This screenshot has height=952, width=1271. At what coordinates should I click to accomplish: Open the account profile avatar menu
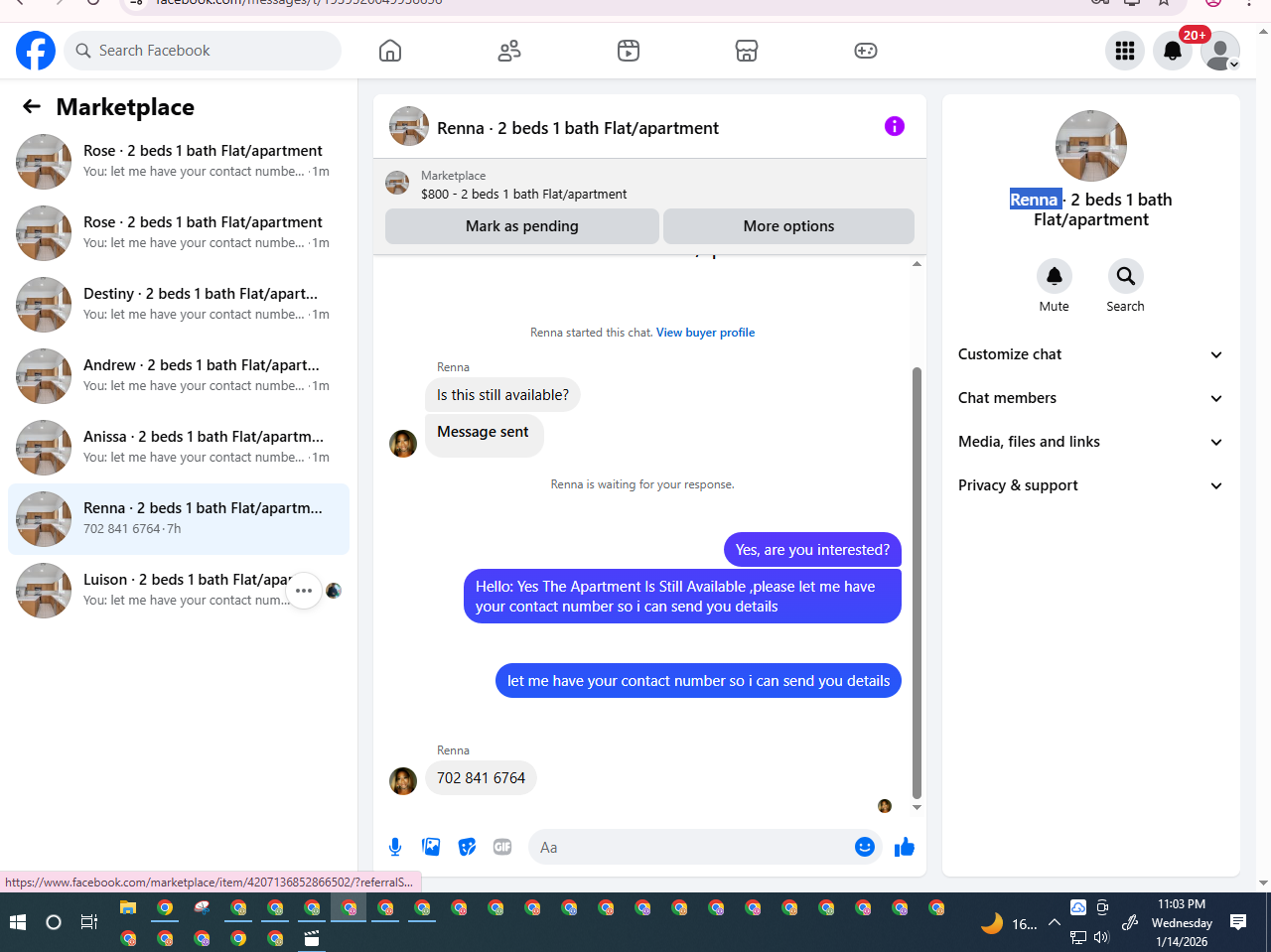pyautogui.click(x=1220, y=51)
